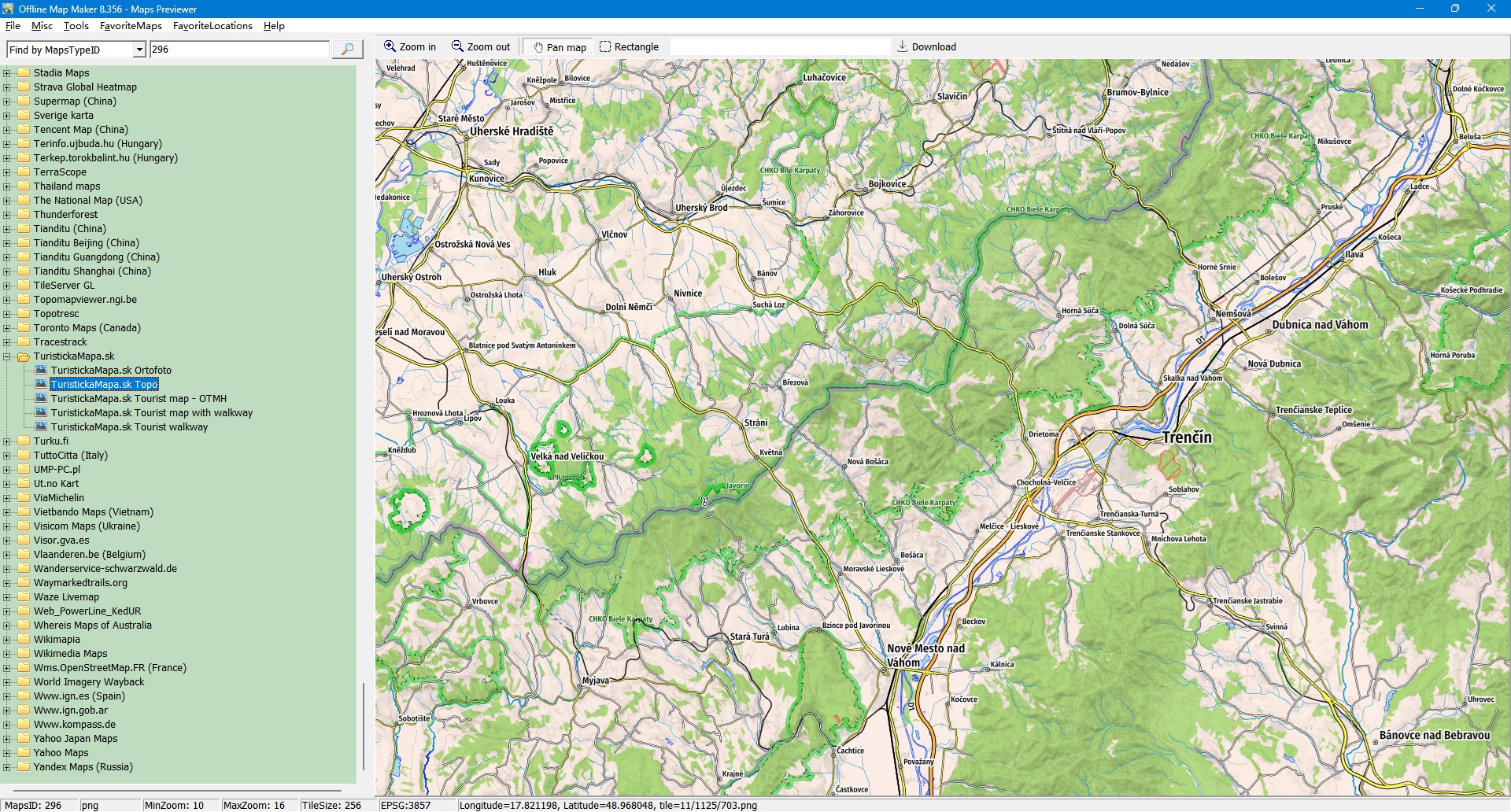Image resolution: width=1511 pixels, height=812 pixels.
Task: Select Tourist map with walkway item
Action: click(x=151, y=413)
